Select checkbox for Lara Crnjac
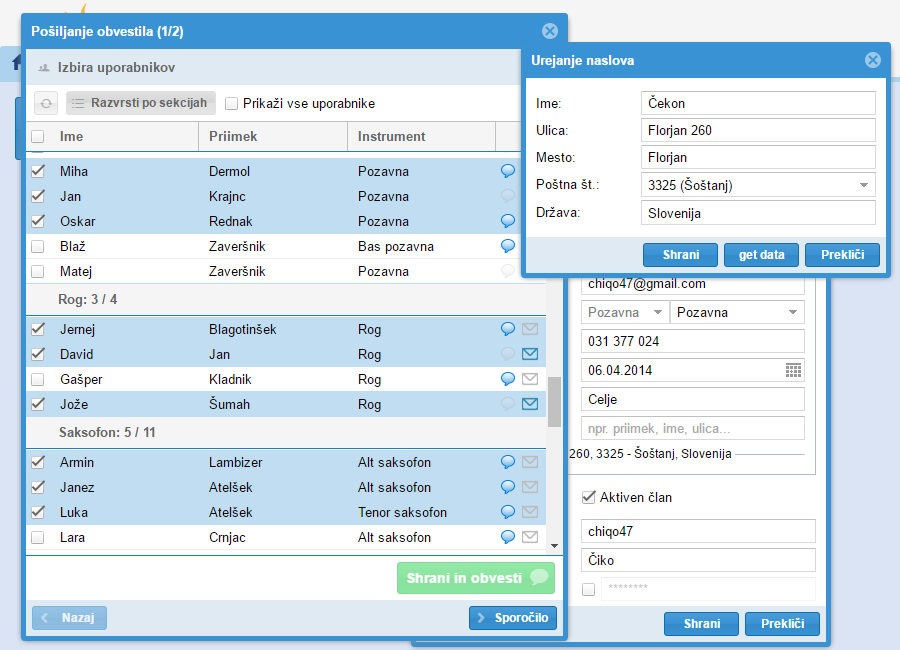 38,537
